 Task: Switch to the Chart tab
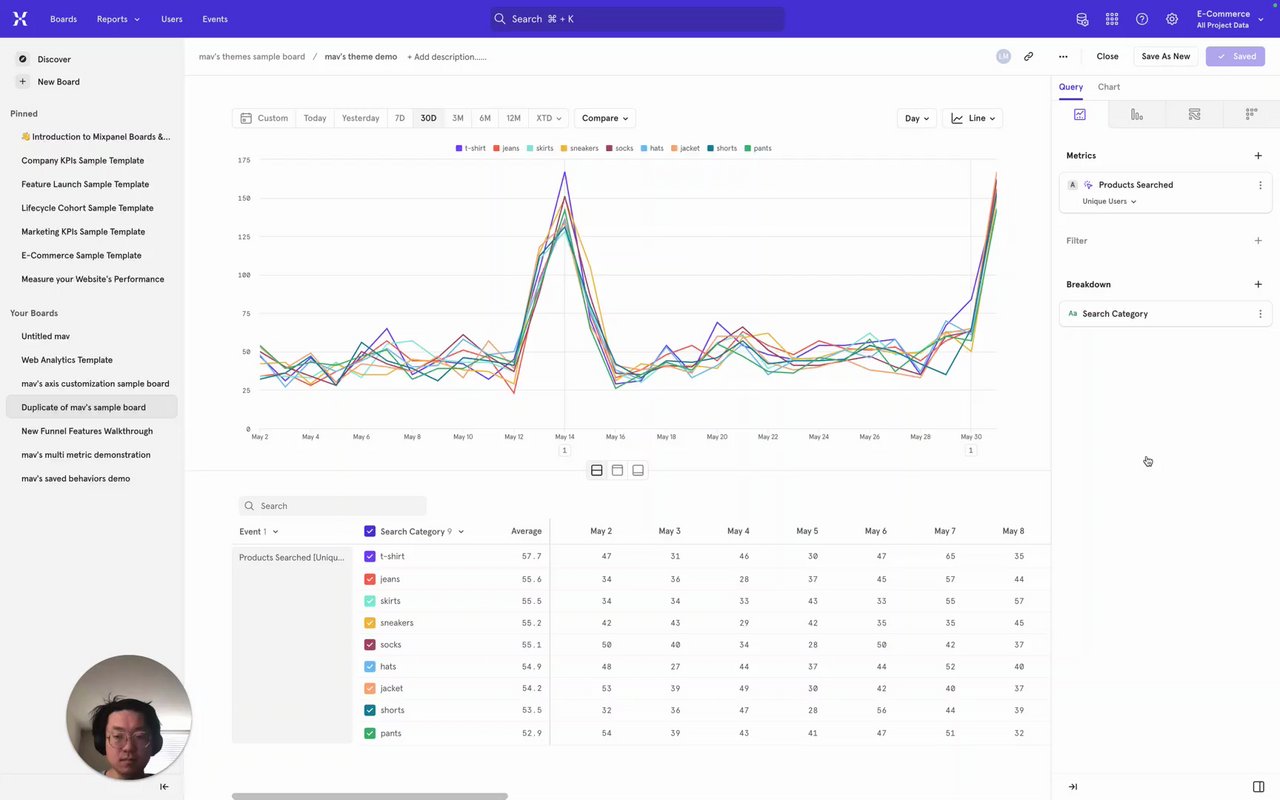coord(1109,87)
